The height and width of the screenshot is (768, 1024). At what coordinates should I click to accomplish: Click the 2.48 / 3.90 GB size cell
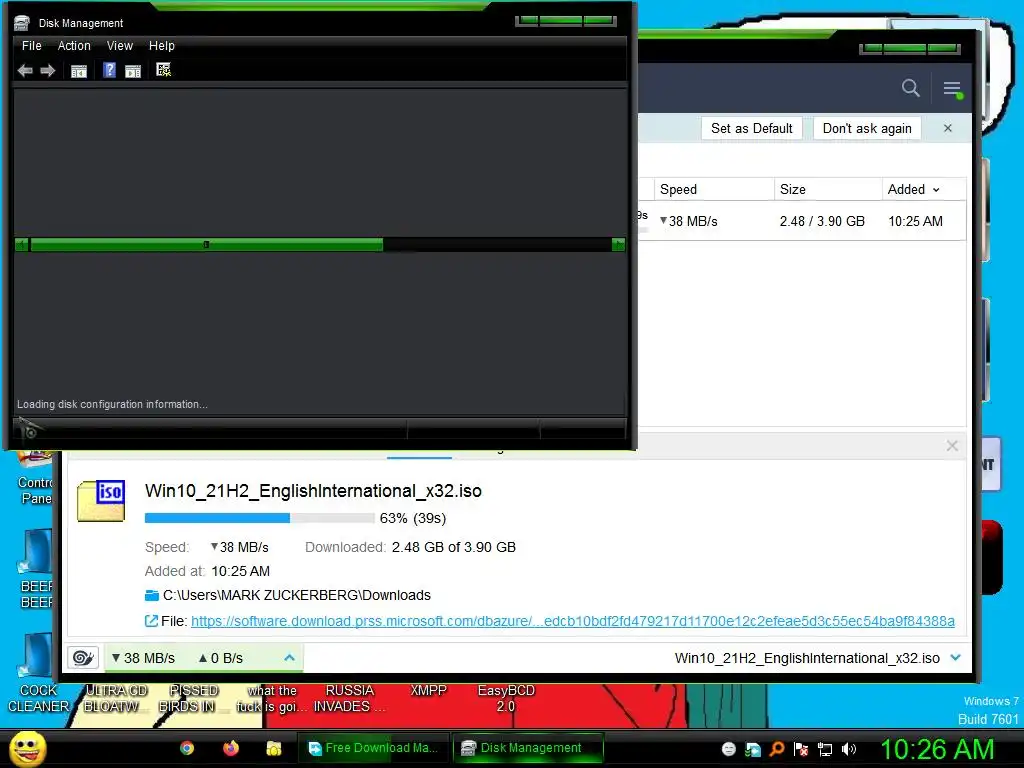pos(822,221)
